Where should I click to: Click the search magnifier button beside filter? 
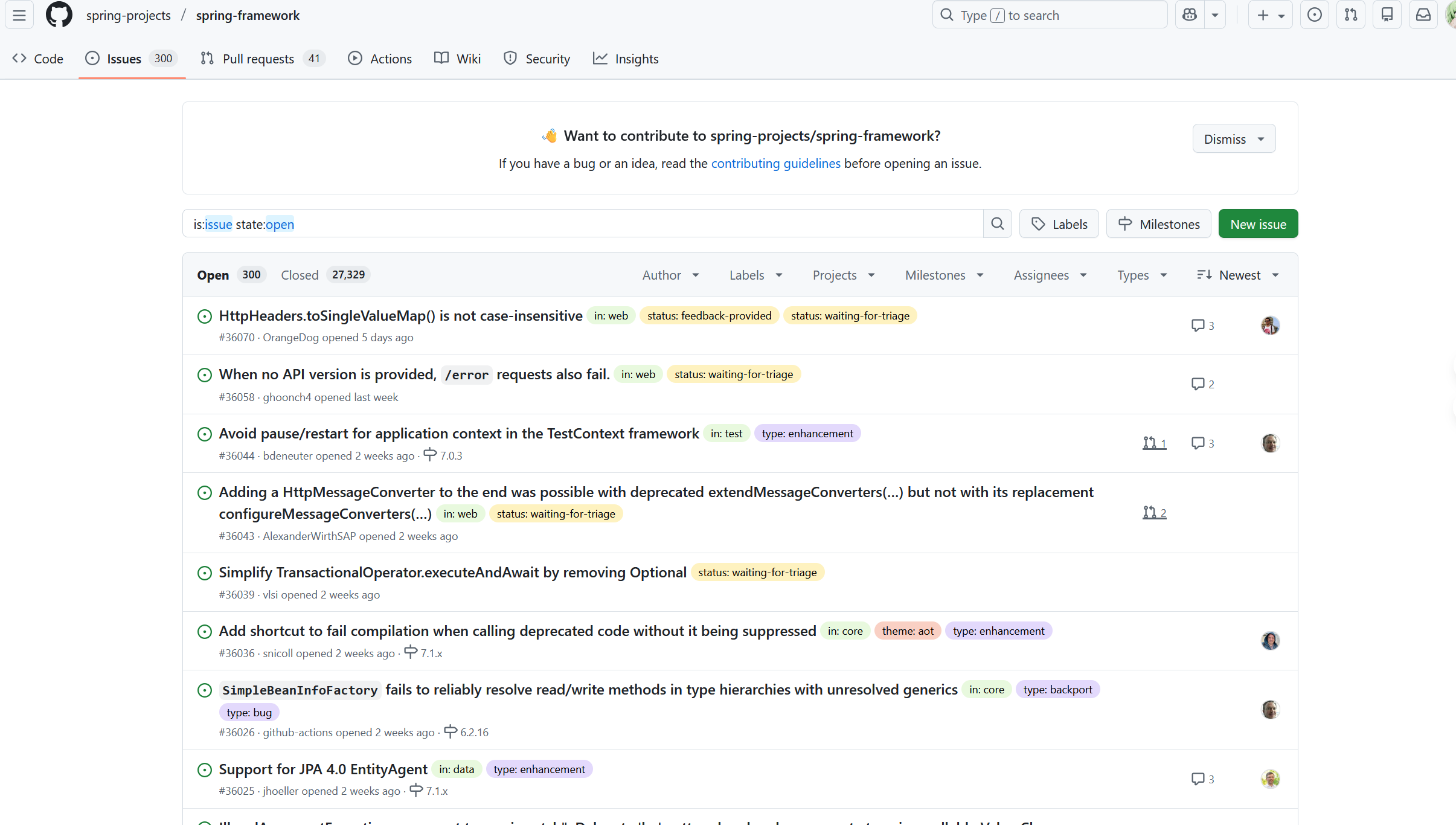coord(997,224)
